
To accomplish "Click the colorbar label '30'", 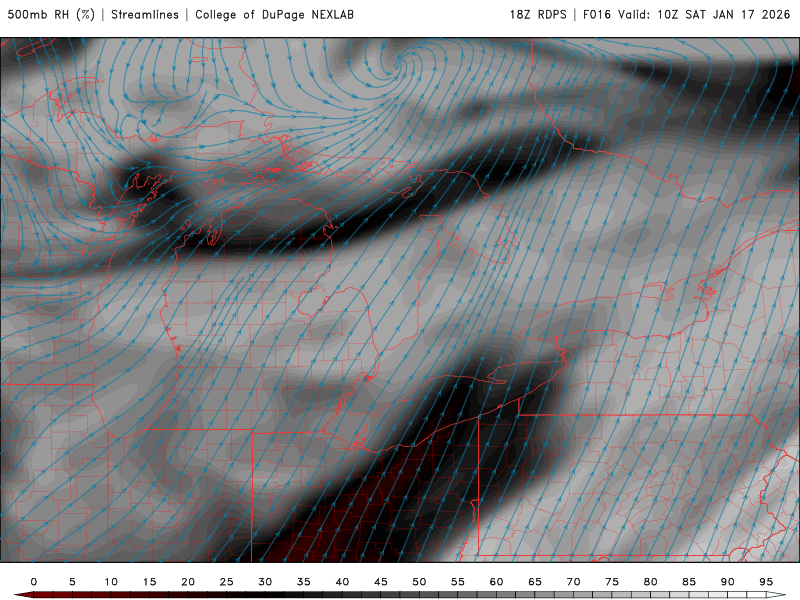I will 265,582.
